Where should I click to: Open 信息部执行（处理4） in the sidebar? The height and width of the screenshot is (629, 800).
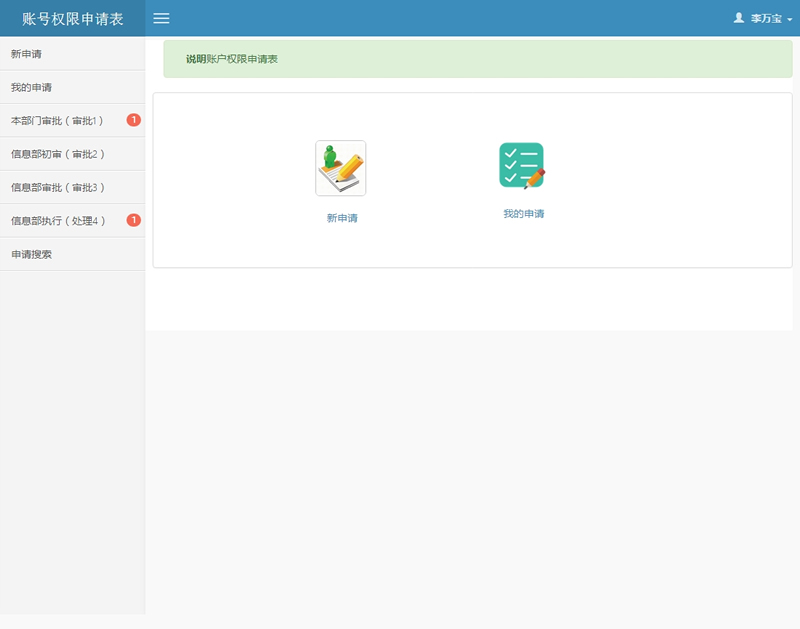click(72, 220)
